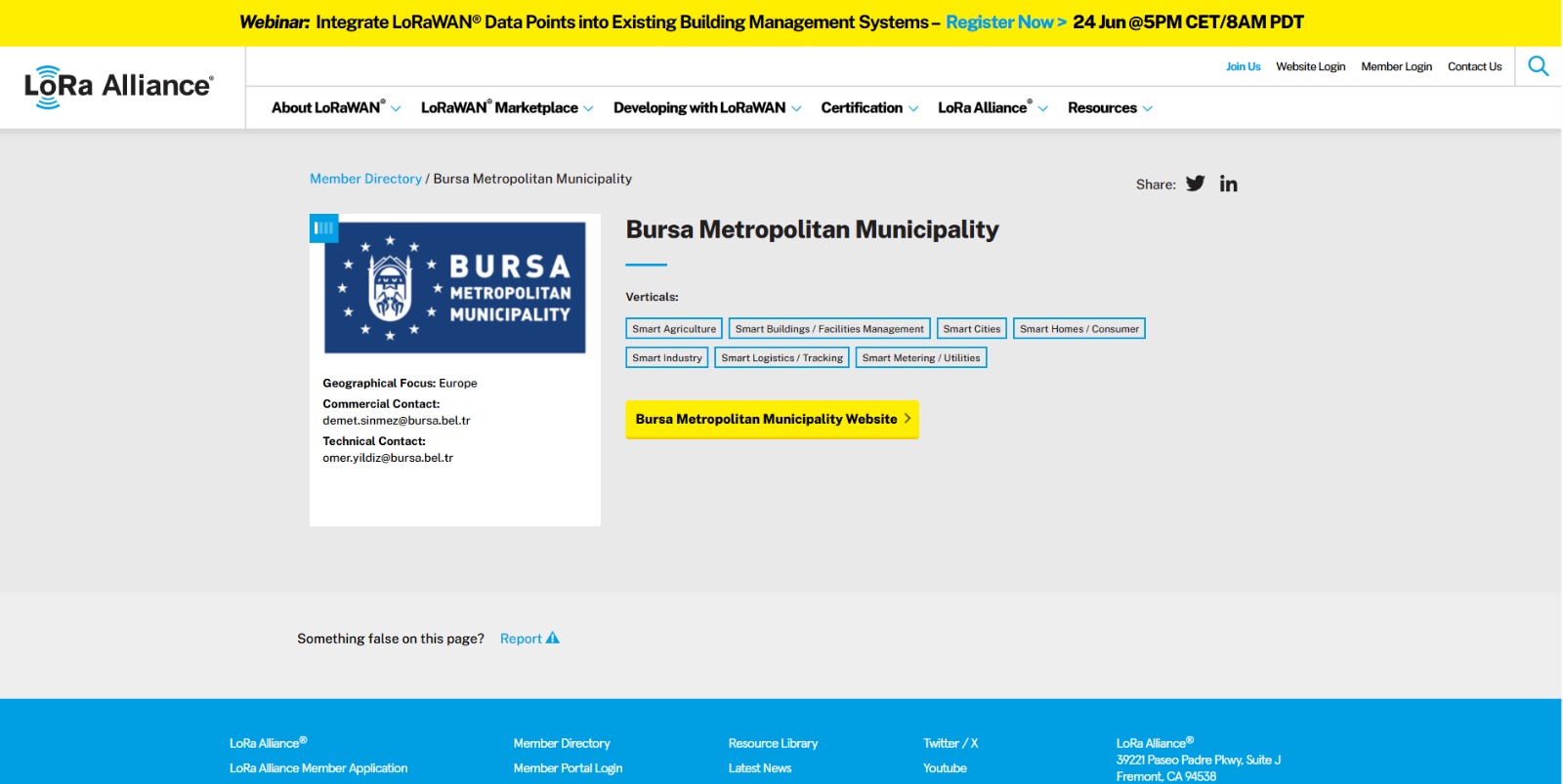1563x784 pixels.
Task: Click the LoRa Alliance logo
Action: (118, 87)
